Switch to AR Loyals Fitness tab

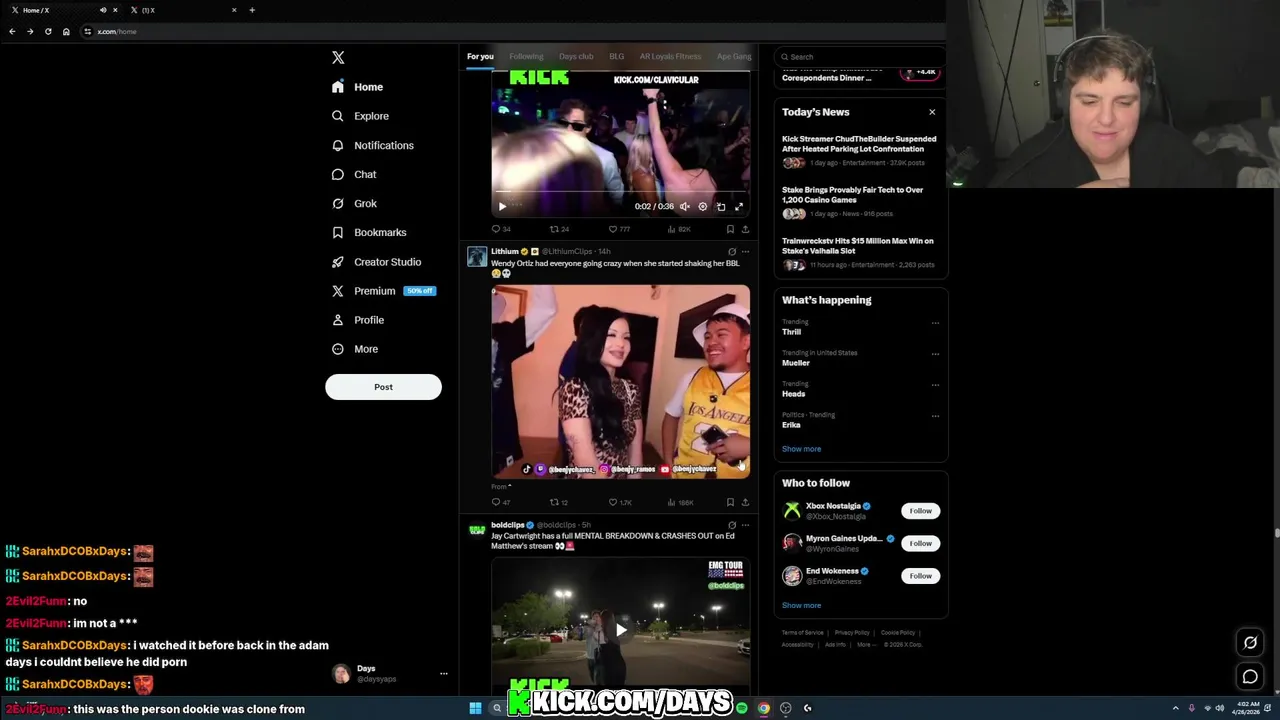(x=670, y=56)
